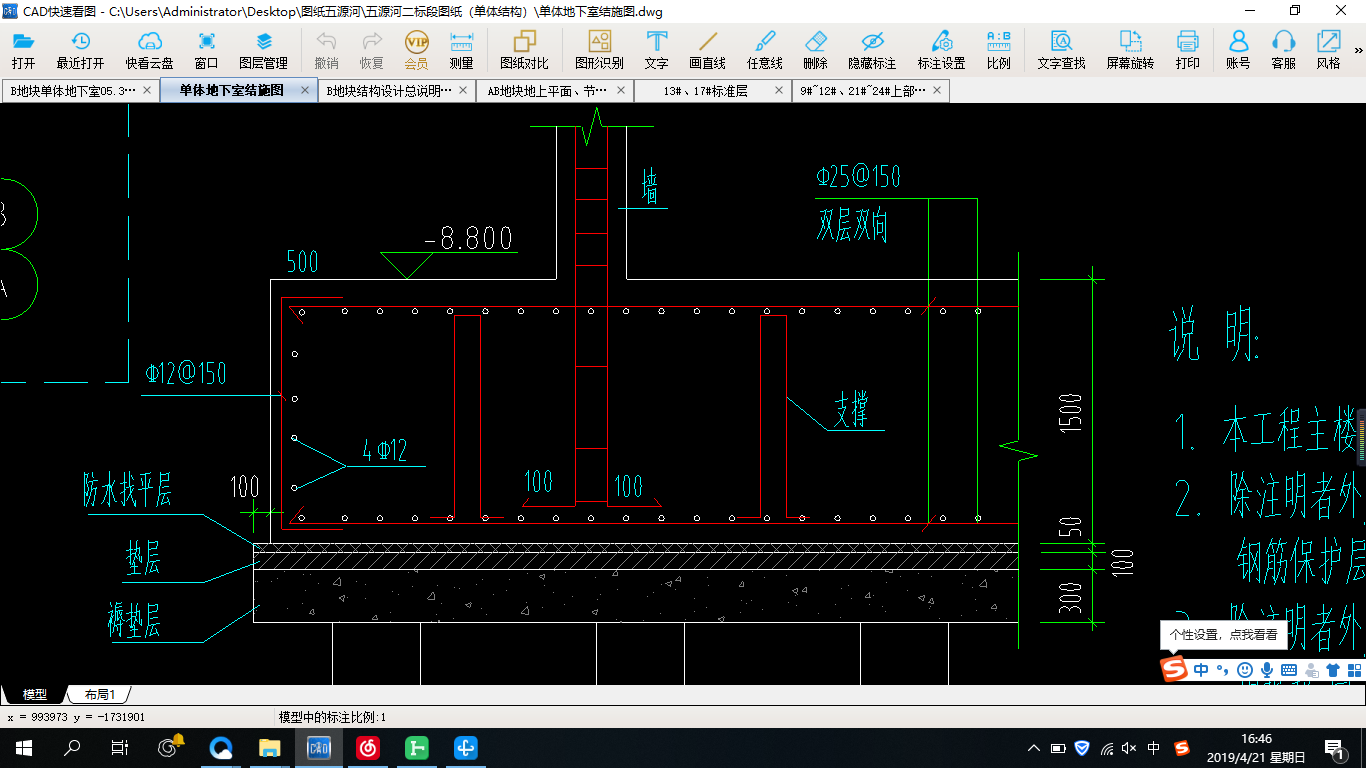Screen dimensions: 1366x768
Task: Click the Sogou S logo on input bar
Action: [1174, 669]
